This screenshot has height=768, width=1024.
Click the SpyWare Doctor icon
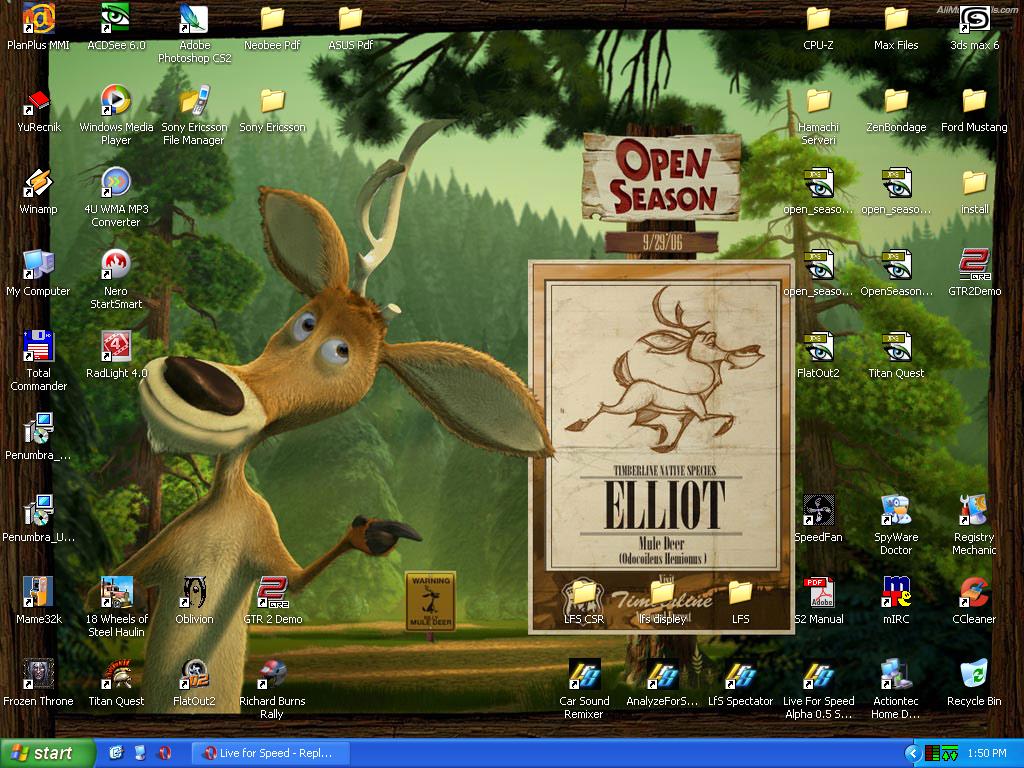point(896,511)
